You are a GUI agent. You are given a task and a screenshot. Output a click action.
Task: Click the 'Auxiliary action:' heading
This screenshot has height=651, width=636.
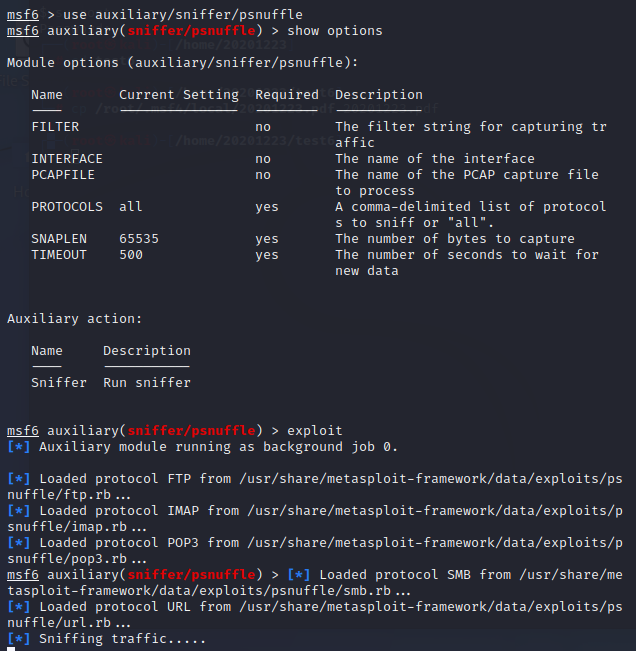pyautogui.click(x=75, y=319)
